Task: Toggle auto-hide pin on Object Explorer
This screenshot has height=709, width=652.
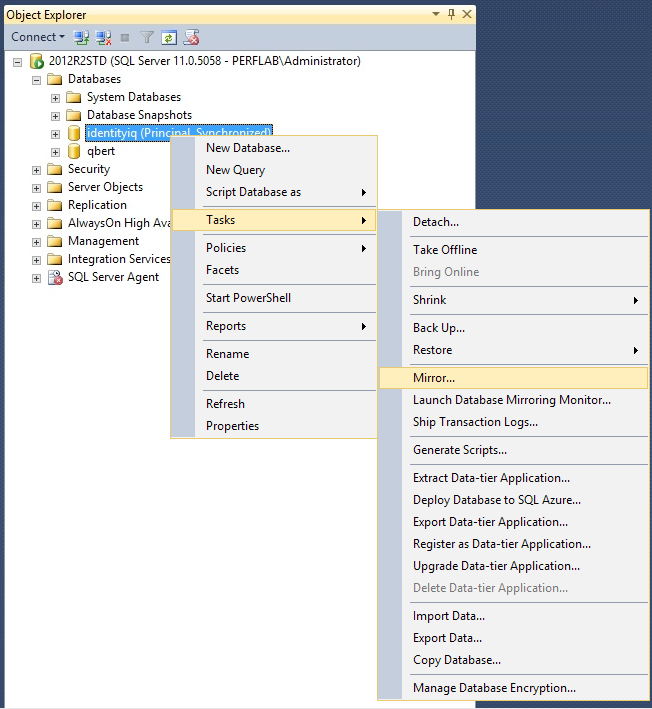Action: (451, 14)
